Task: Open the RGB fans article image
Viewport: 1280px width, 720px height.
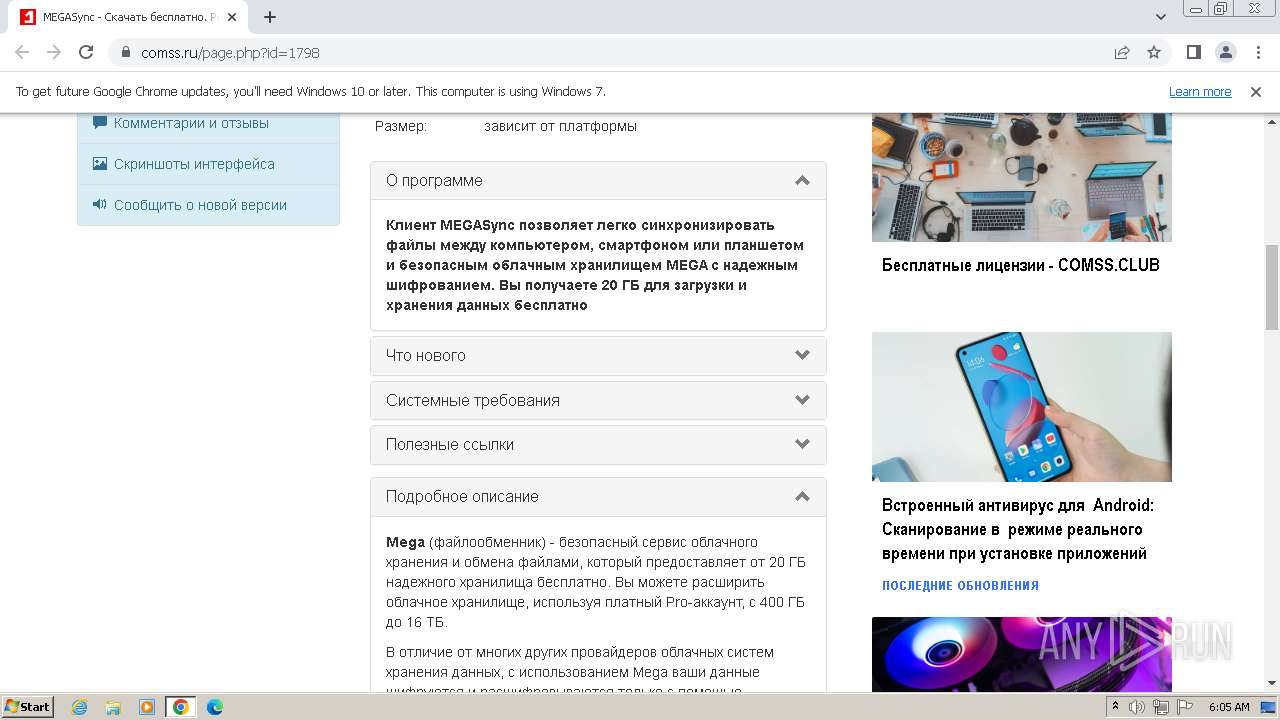Action: [1022, 654]
